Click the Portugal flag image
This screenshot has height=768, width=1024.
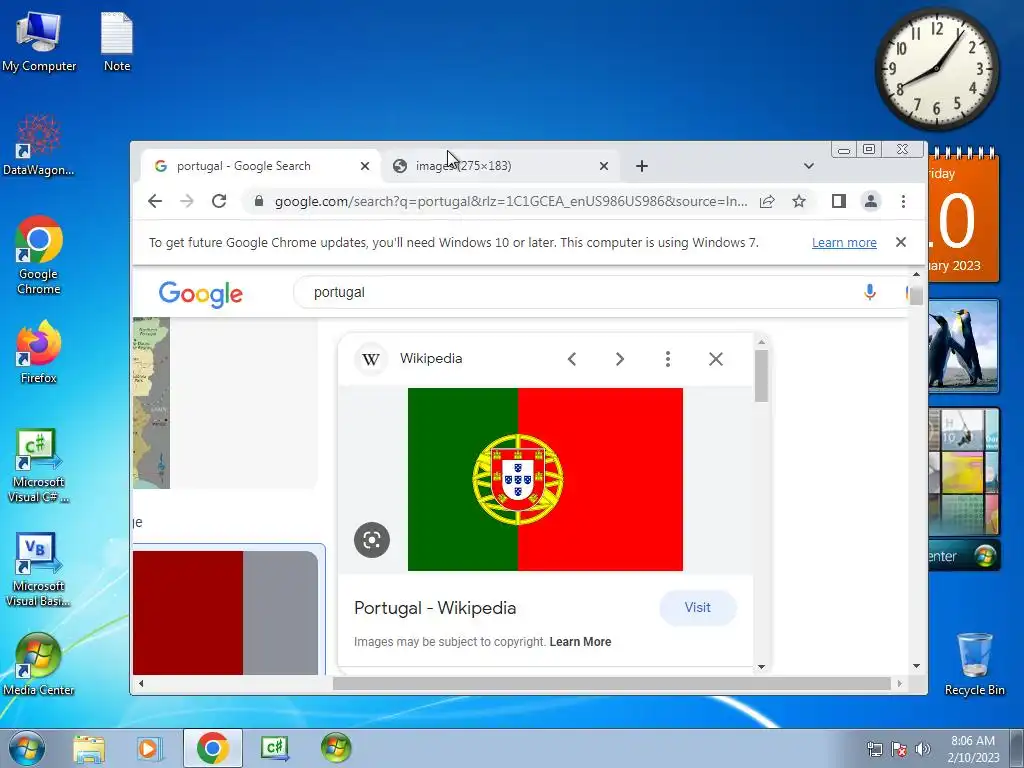[545, 479]
